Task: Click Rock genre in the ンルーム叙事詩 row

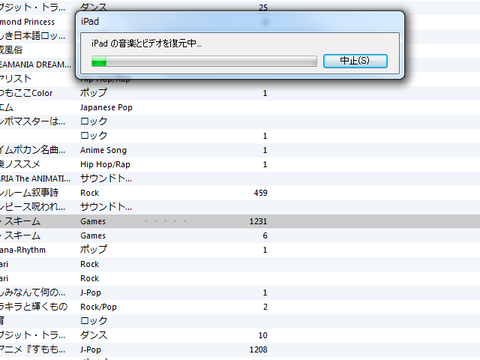Action: pyautogui.click(x=90, y=193)
